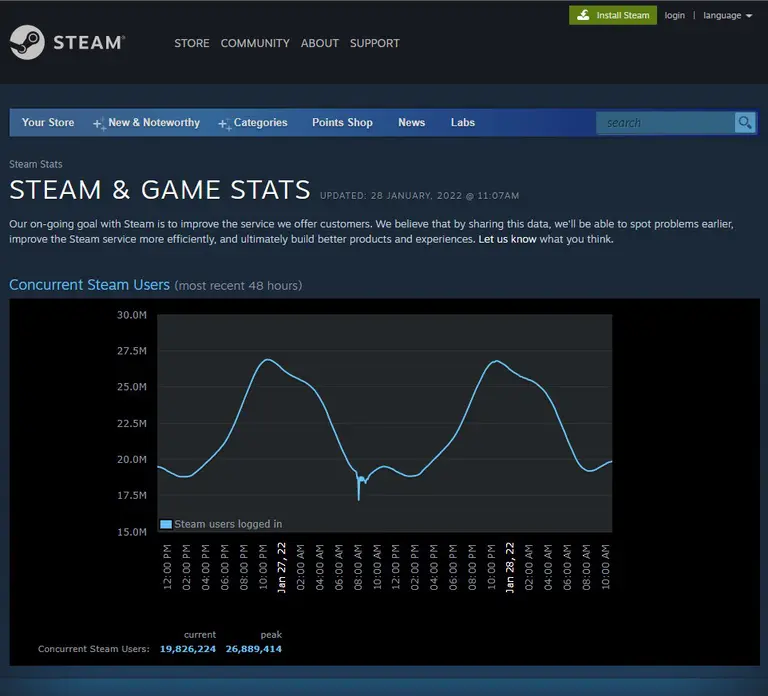Click the Concurrent Steam Users heading
Image resolution: width=768 pixels, height=696 pixels.
click(x=90, y=285)
